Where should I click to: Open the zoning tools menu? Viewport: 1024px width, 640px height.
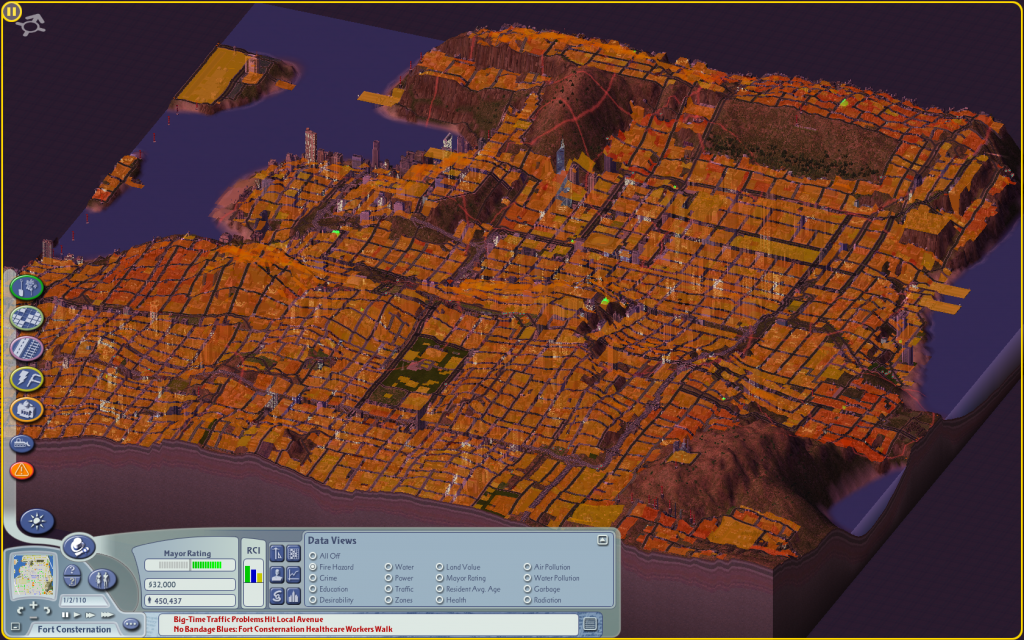coord(27,318)
